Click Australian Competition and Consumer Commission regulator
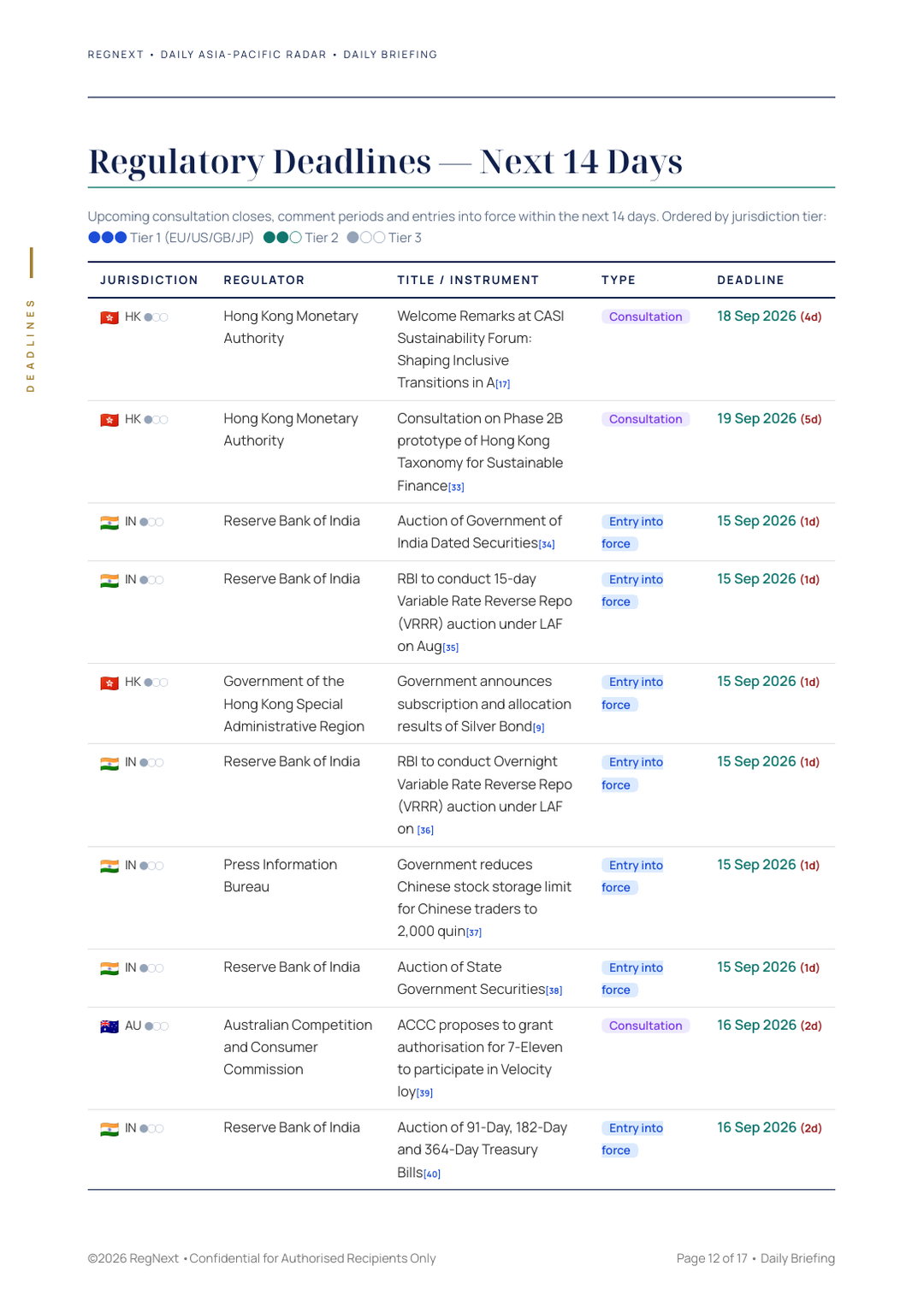 click(298, 1047)
